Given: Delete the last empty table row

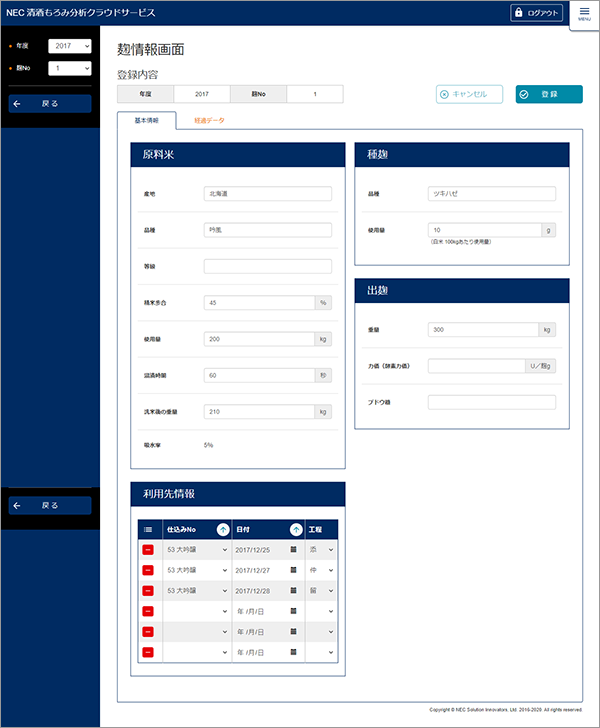Looking at the screenshot, I should click(x=148, y=652).
